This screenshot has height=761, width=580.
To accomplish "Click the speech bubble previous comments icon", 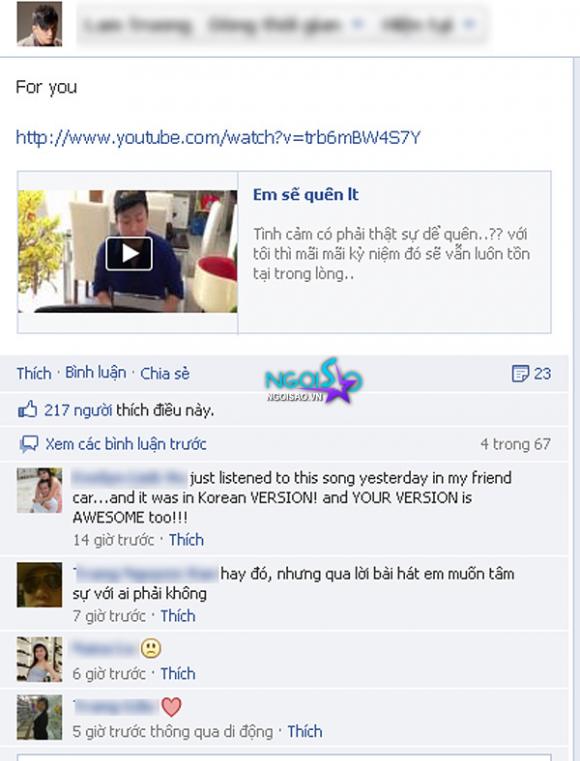I will [29, 444].
